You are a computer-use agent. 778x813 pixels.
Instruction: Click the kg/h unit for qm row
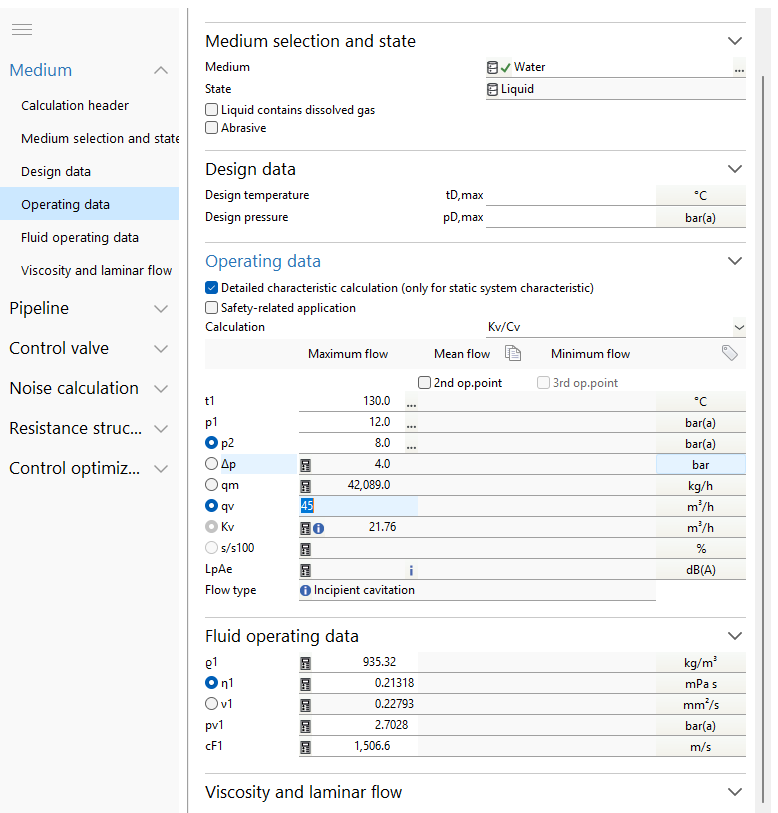point(701,486)
